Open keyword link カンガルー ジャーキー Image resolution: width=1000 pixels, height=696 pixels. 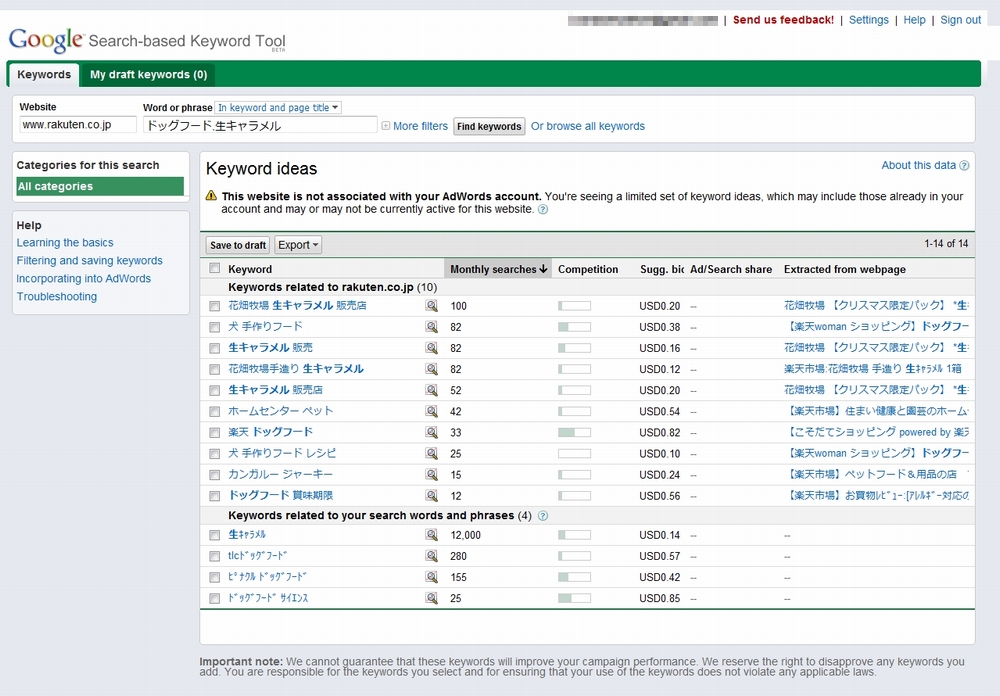[x=281, y=474]
